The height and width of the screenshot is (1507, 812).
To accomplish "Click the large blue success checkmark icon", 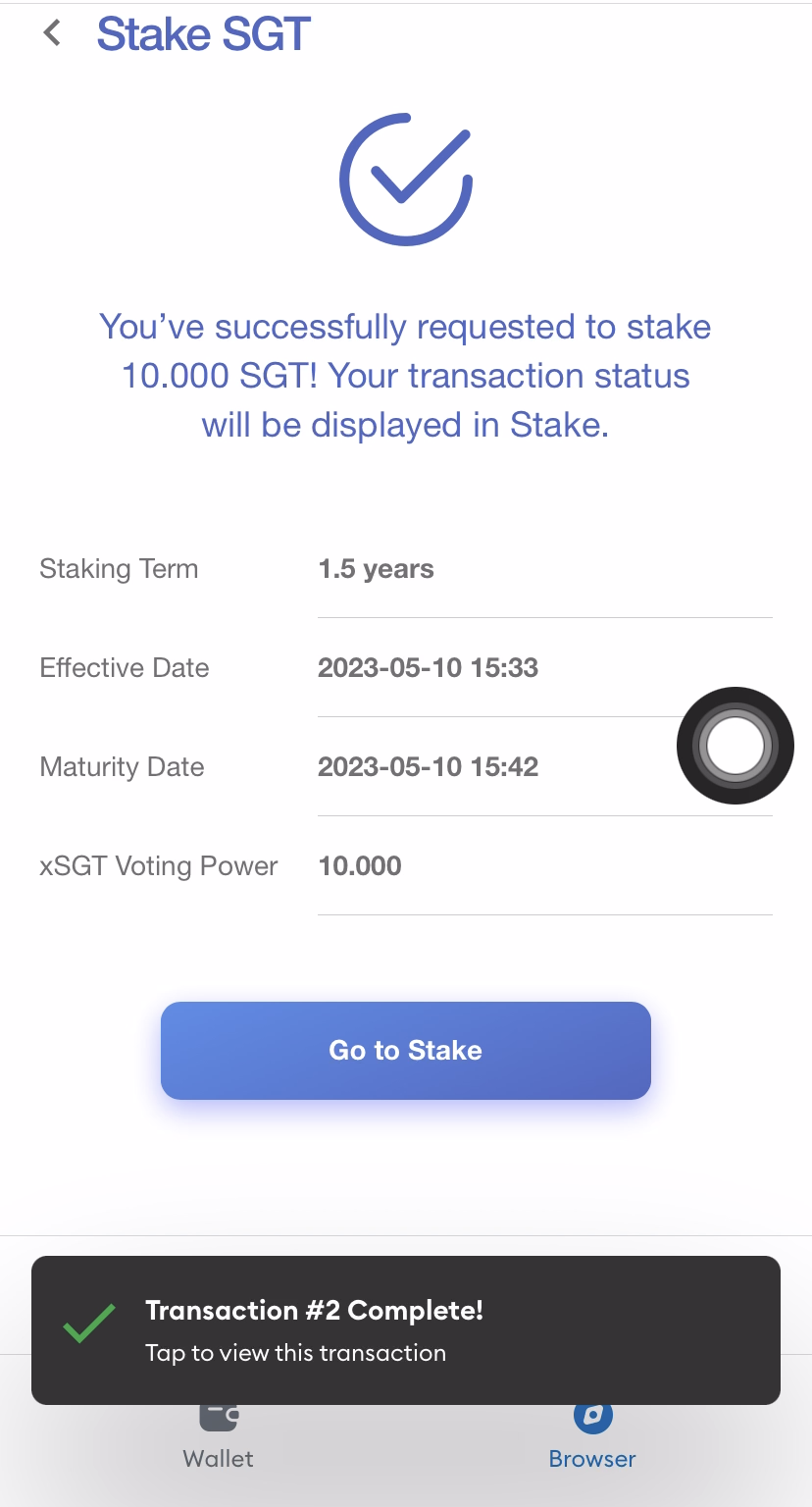I will pyautogui.click(x=406, y=180).
